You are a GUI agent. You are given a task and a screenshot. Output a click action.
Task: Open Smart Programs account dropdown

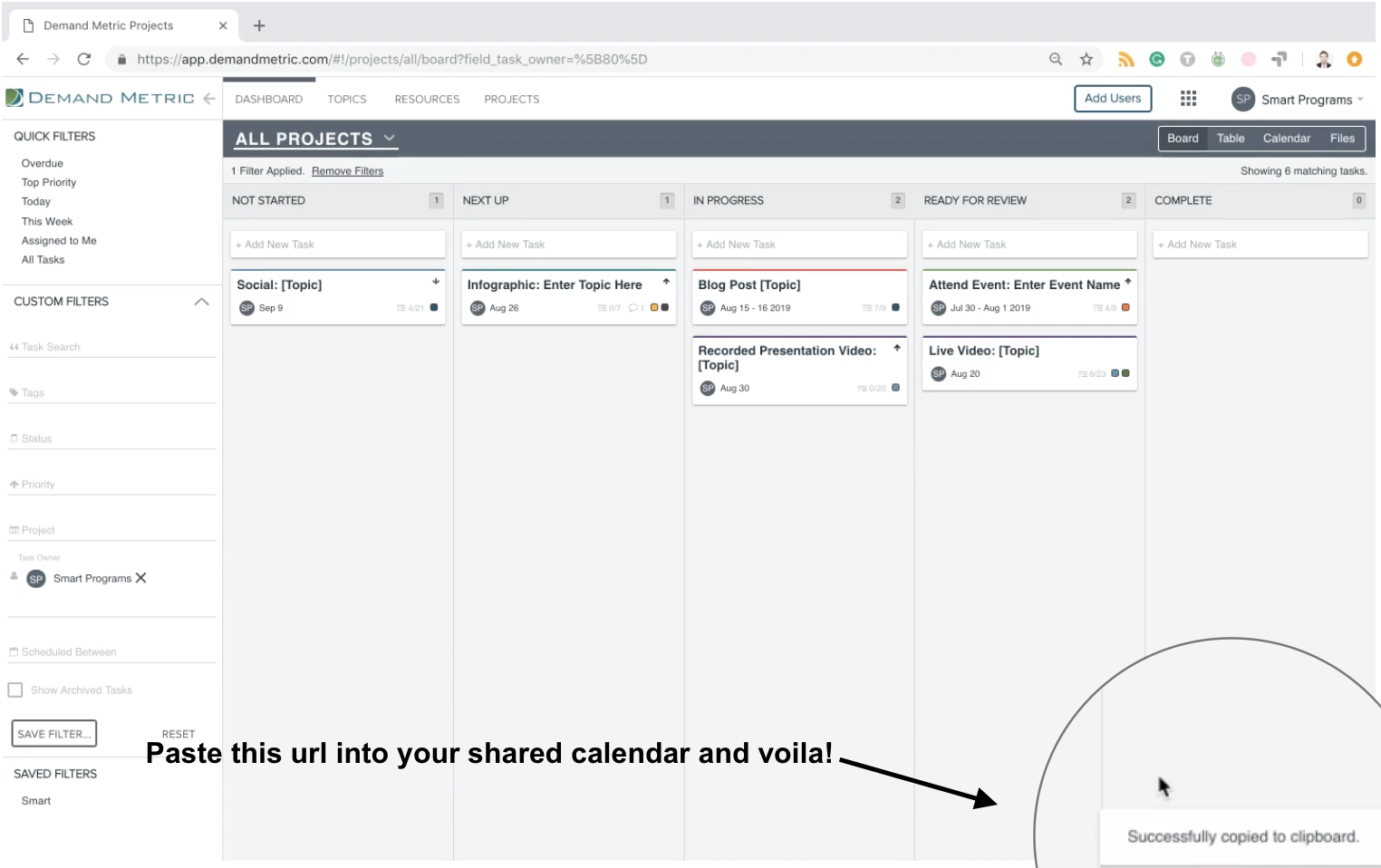(x=1312, y=100)
